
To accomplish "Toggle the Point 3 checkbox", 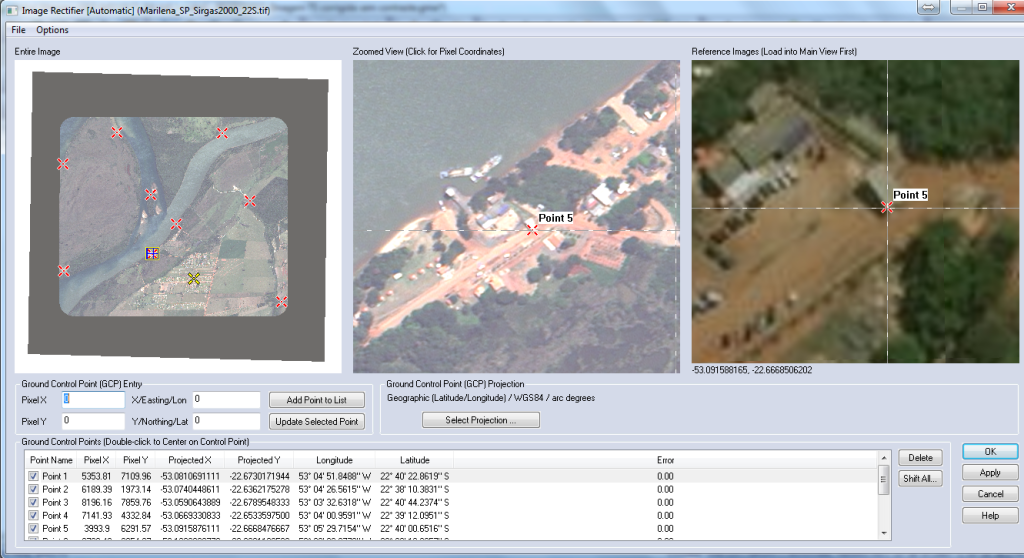I will coord(35,502).
